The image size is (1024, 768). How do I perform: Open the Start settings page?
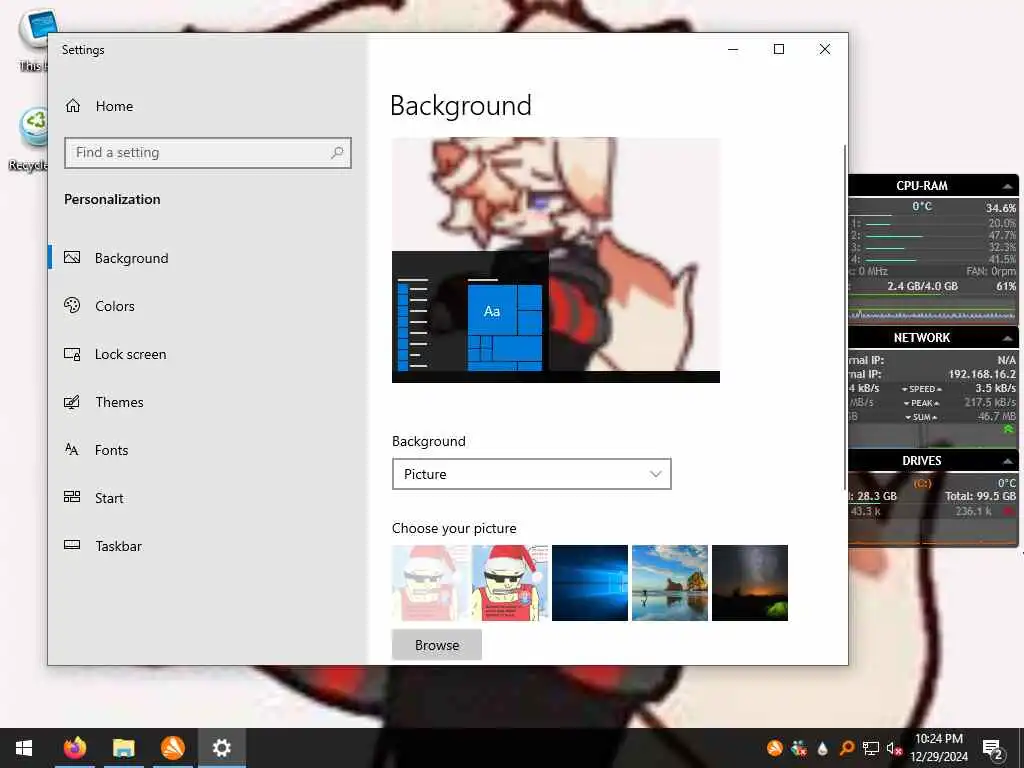pyautogui.click(x=109, y=498)
